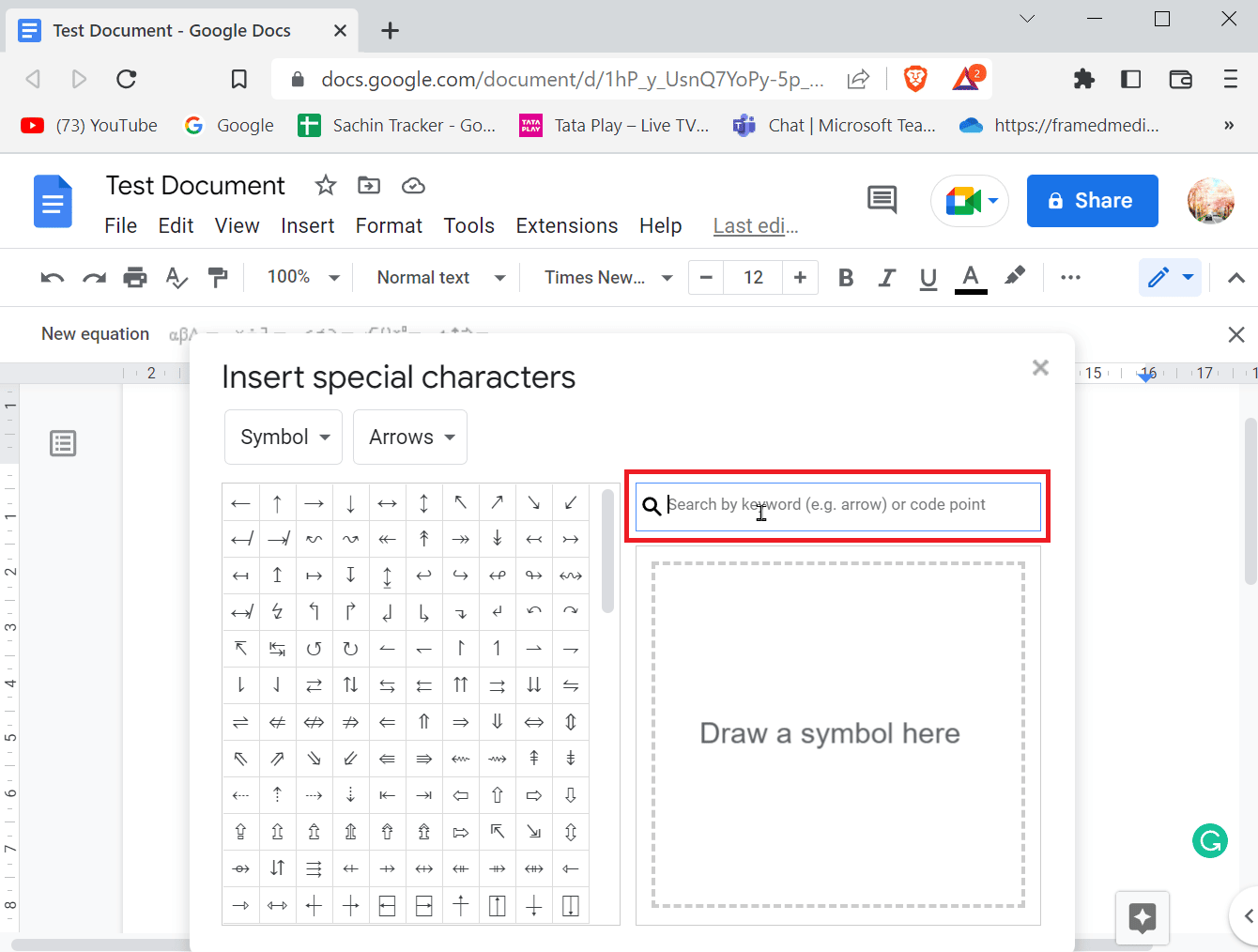Click the cloud document status icon
Viewport: 1258px width, 952px height.
click(x=413, y=186)
